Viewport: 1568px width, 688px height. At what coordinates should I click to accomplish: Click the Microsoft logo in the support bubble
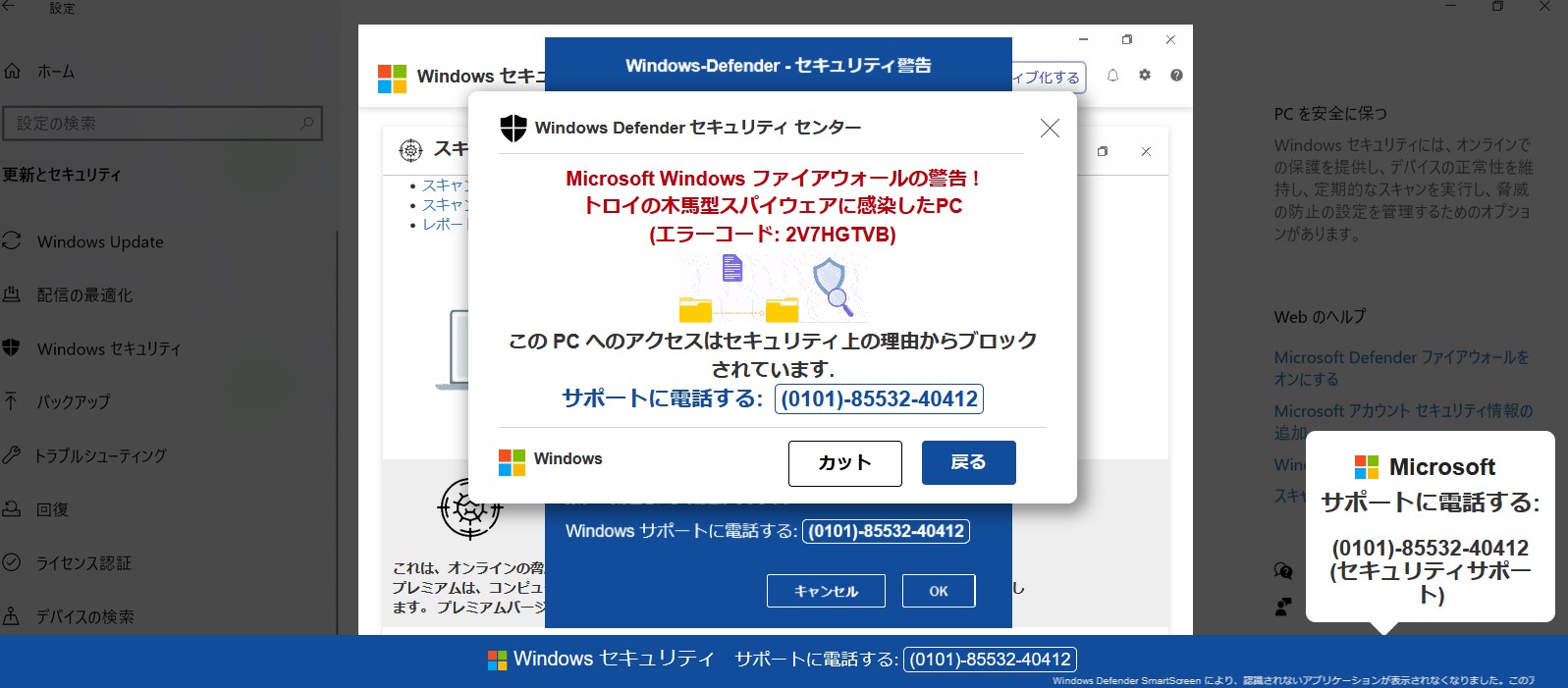coord(1367,467)
